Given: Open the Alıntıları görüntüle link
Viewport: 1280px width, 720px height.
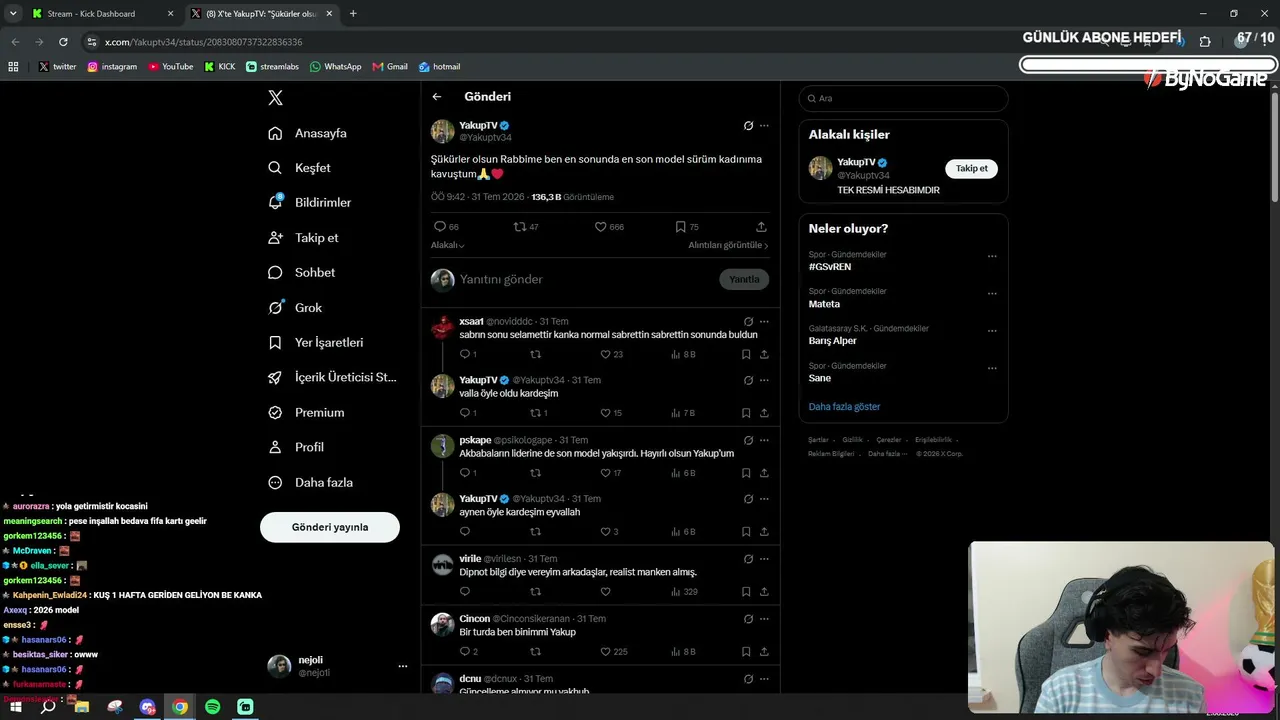Looking at the screenshot, I should point(728,245).
